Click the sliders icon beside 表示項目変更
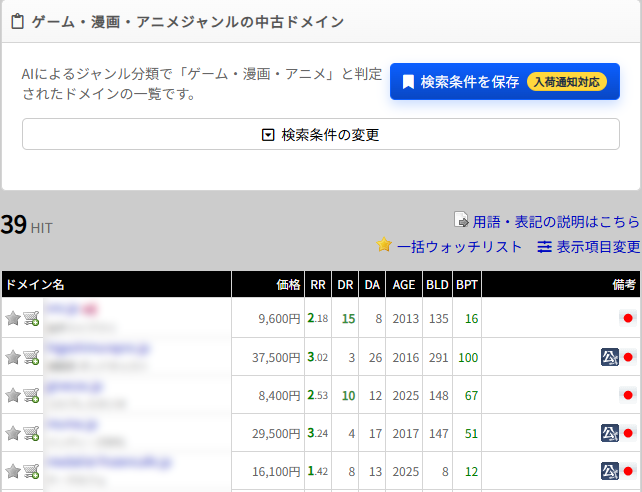The image size is (642, 492). click(544, 247)
